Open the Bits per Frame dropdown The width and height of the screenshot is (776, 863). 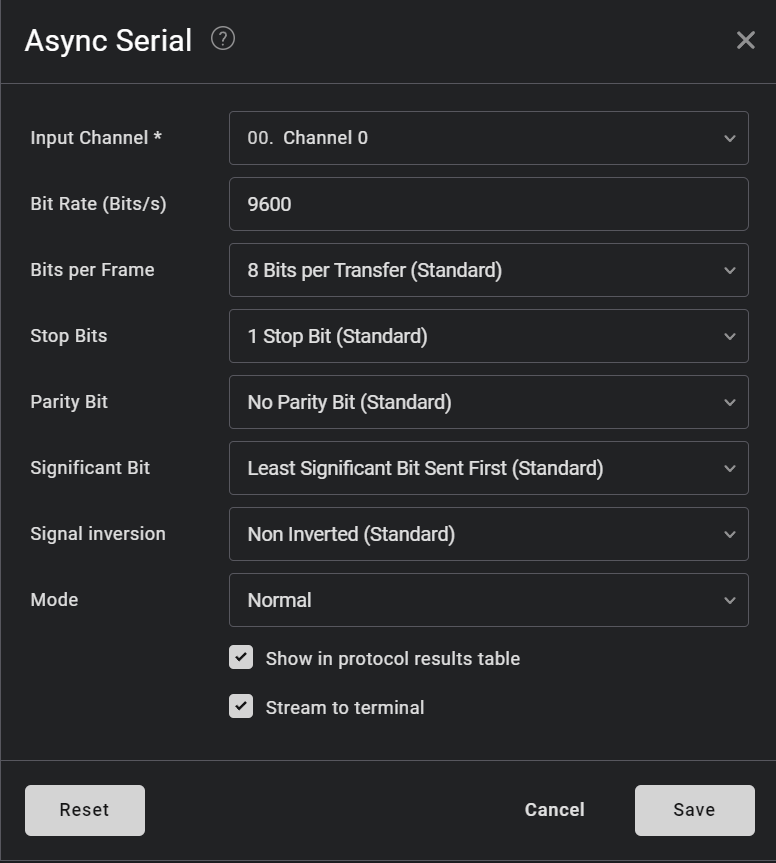coord(489,270)
